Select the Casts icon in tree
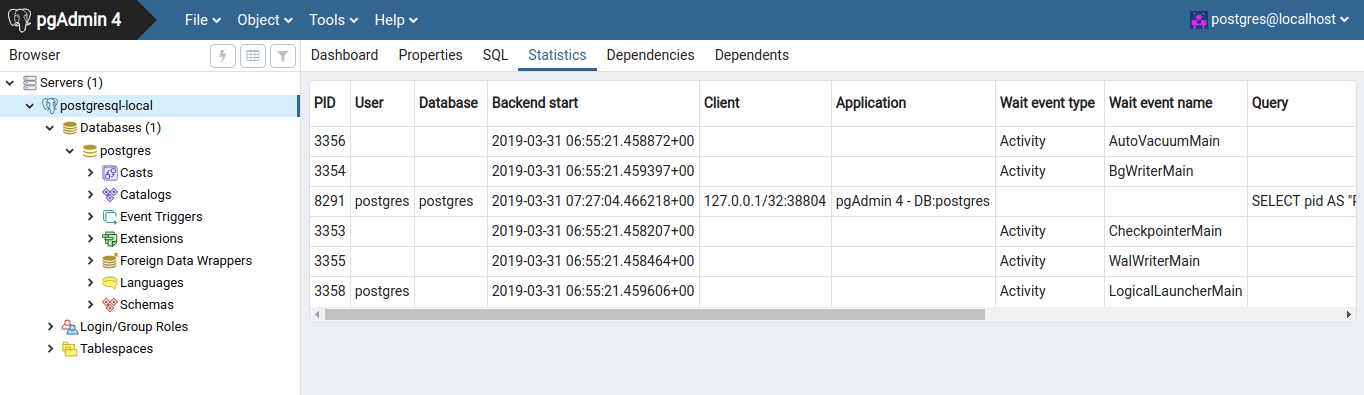 [x=109, y=173]
